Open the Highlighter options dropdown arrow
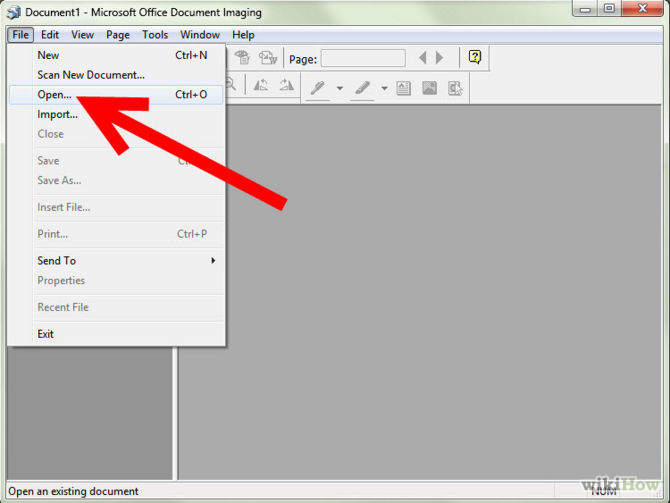Viewport: 670px width, 503px height. pos(384,88)
